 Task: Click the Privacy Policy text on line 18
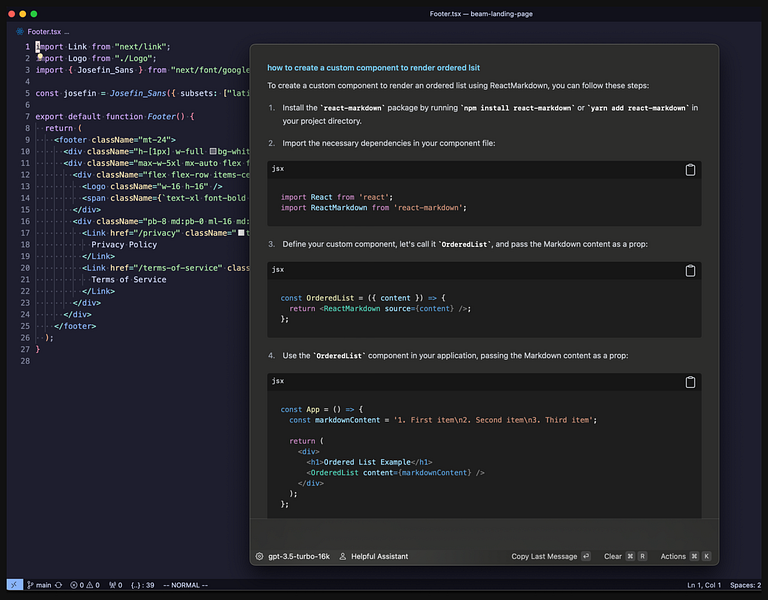[124, 244]
